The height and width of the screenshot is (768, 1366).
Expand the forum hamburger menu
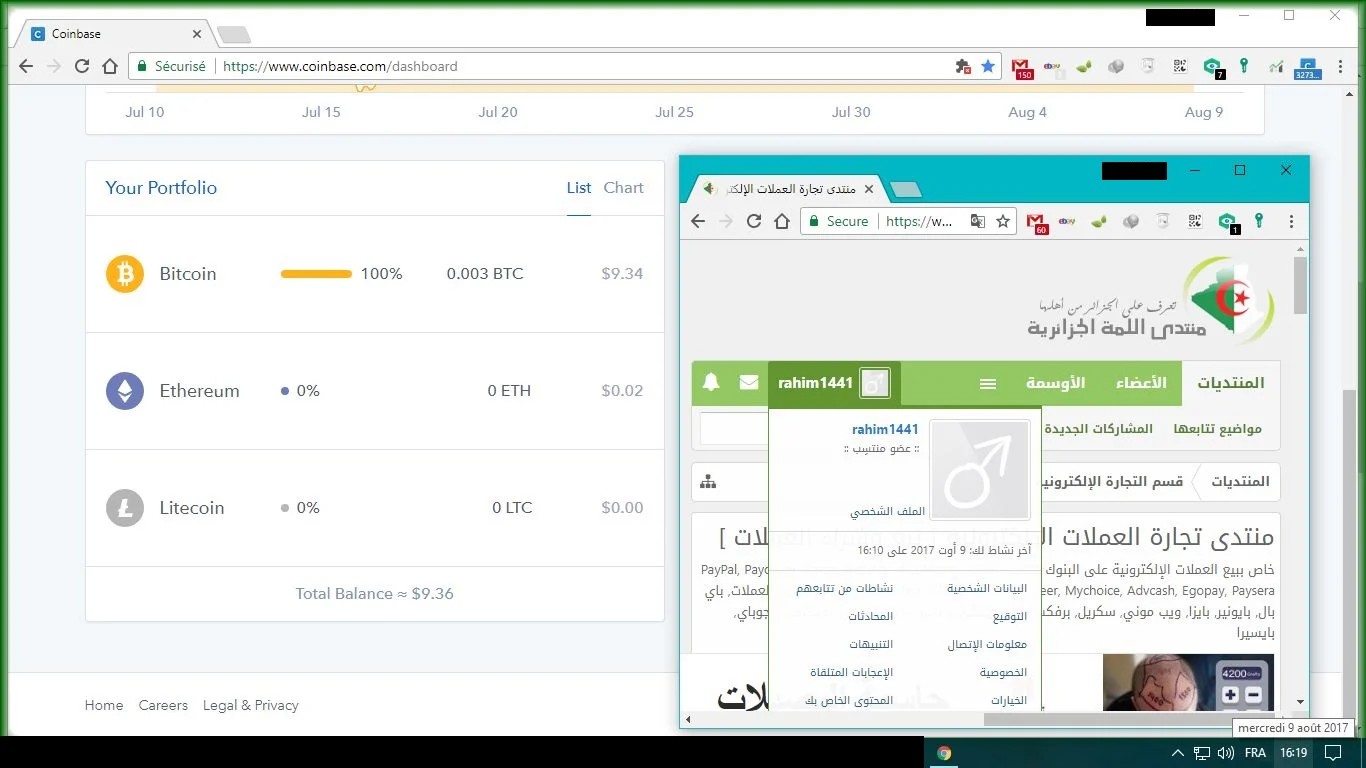coord(988,384)
